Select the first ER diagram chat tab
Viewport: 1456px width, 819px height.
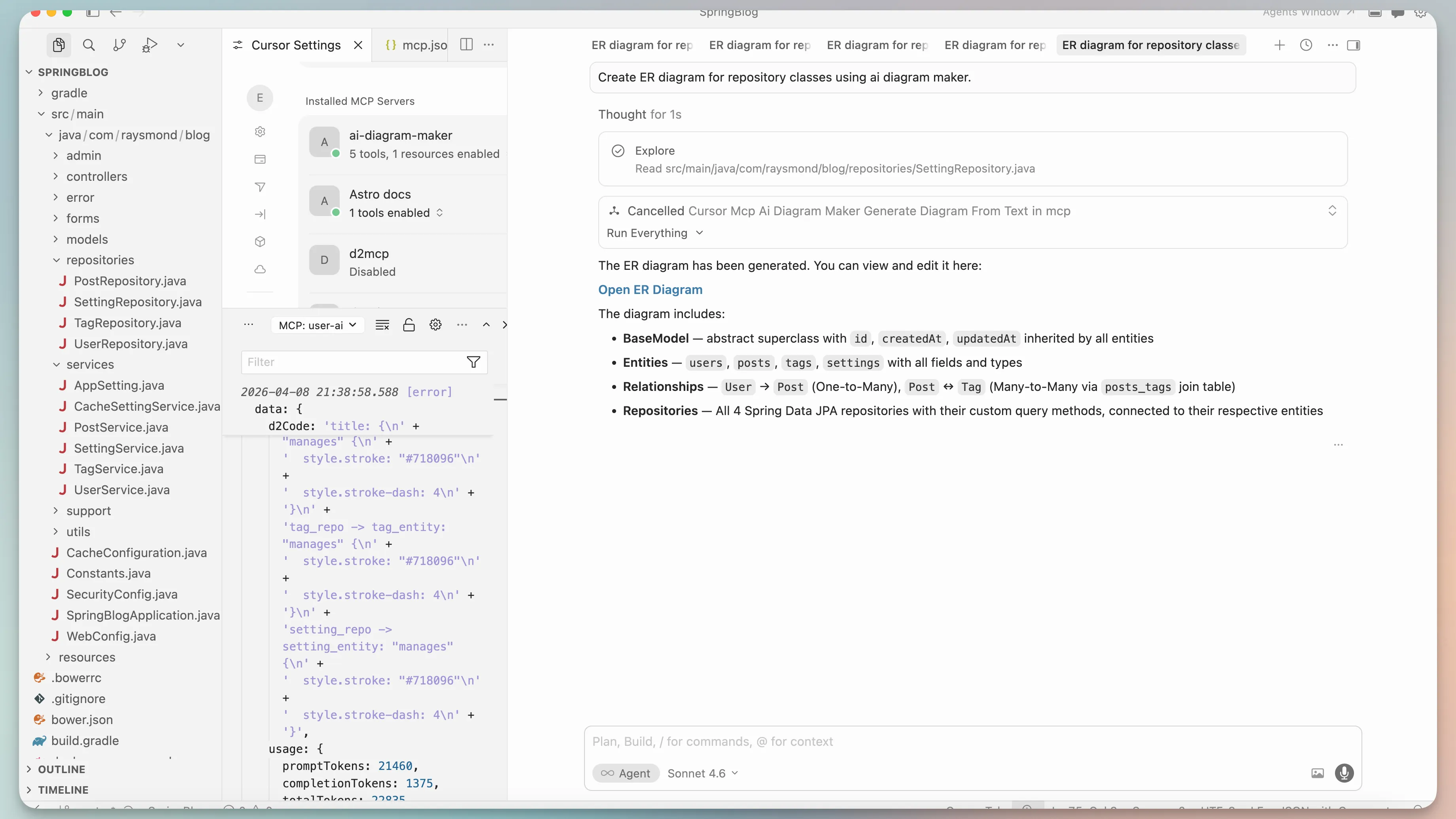(641, 45)
